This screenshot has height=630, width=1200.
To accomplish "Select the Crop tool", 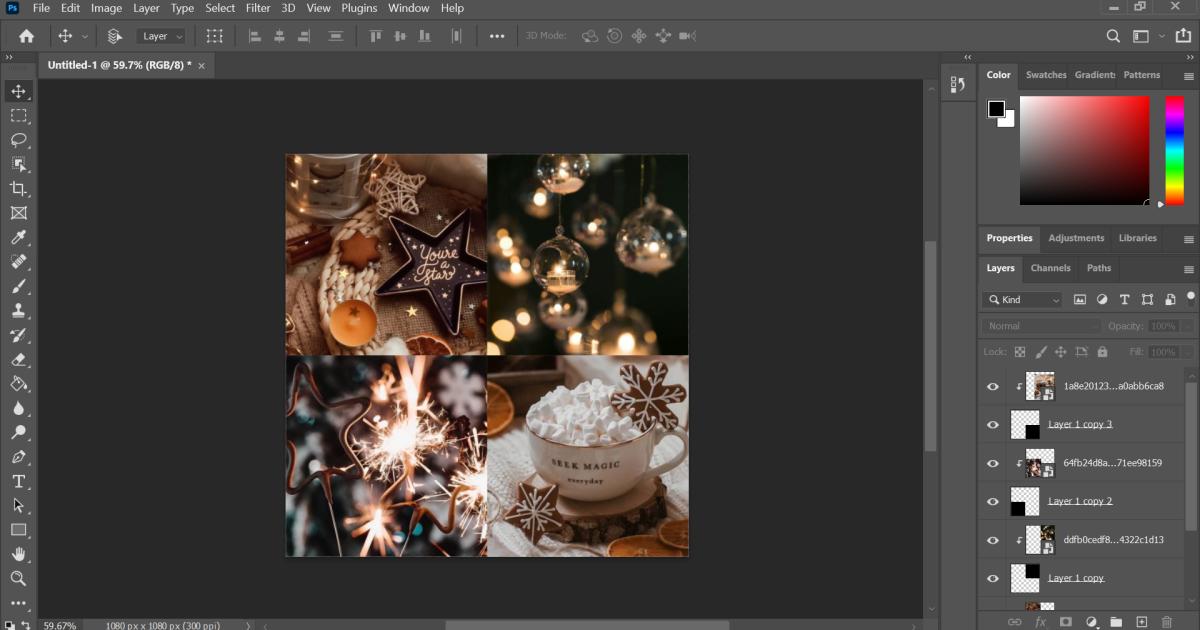I will coord(18,189).
